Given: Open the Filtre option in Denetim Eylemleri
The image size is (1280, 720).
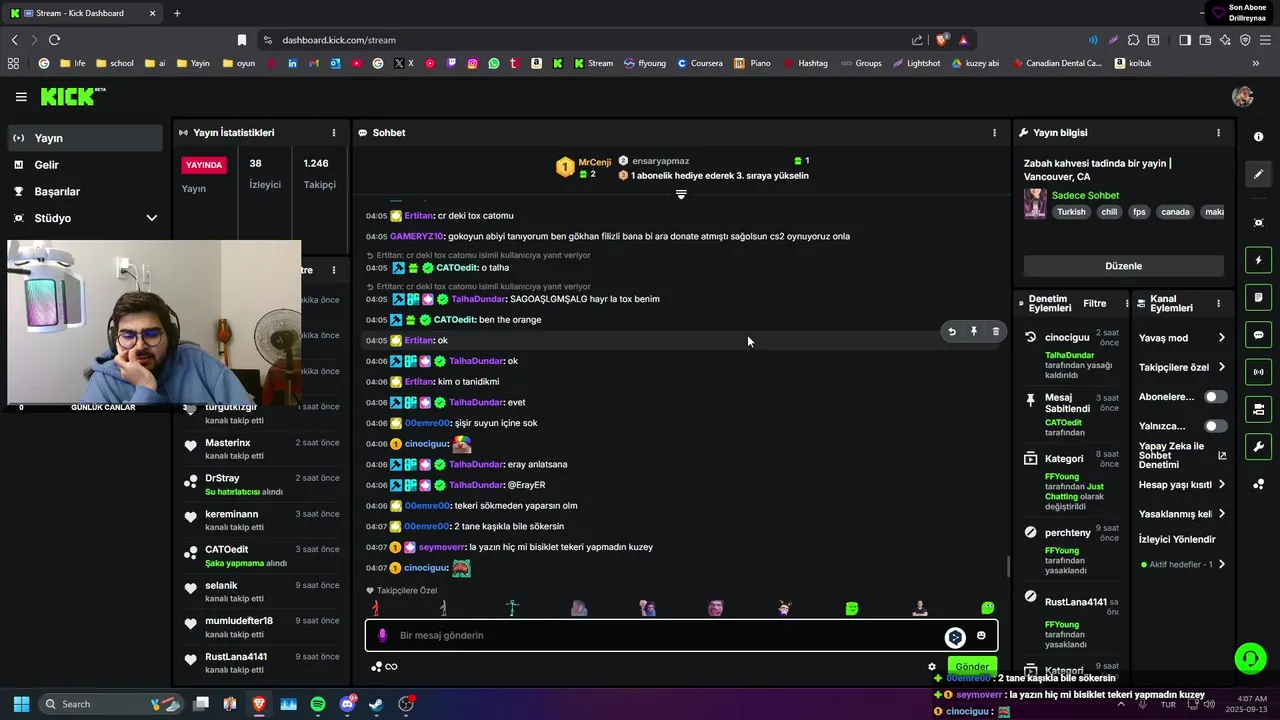Looking at the screenshot, I should [1094, 303].
